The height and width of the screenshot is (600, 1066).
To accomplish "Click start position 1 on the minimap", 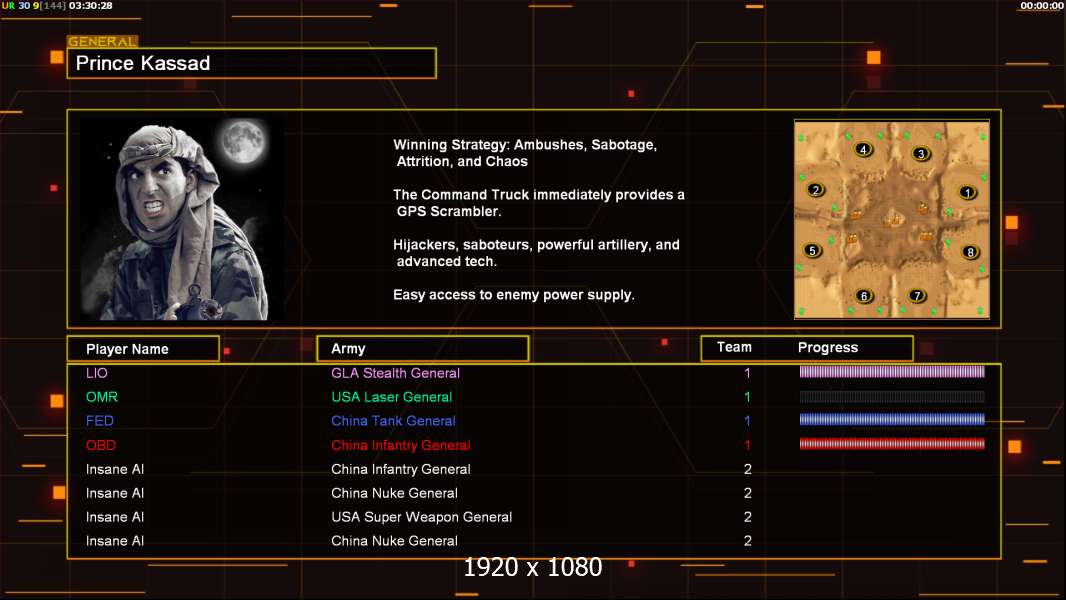I will [967, 192].
